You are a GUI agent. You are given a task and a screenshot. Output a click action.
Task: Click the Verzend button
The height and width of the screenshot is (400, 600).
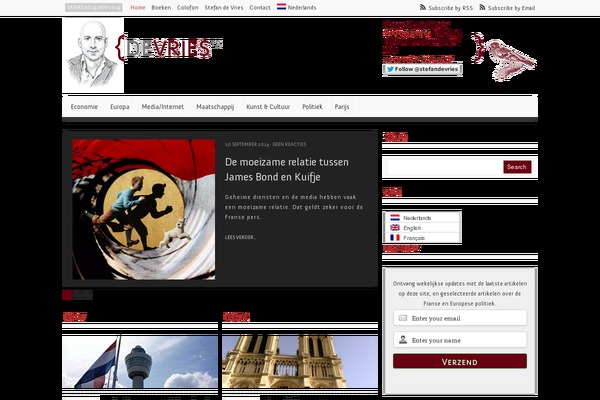(460, 361)
